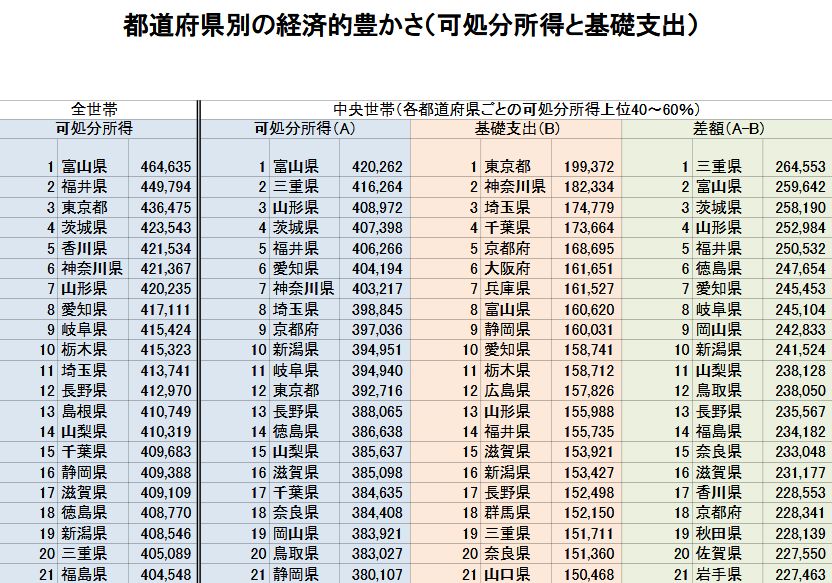832x583 pixels.
Task: Click the value 394,951 for 新潟県
Action: 377,350
